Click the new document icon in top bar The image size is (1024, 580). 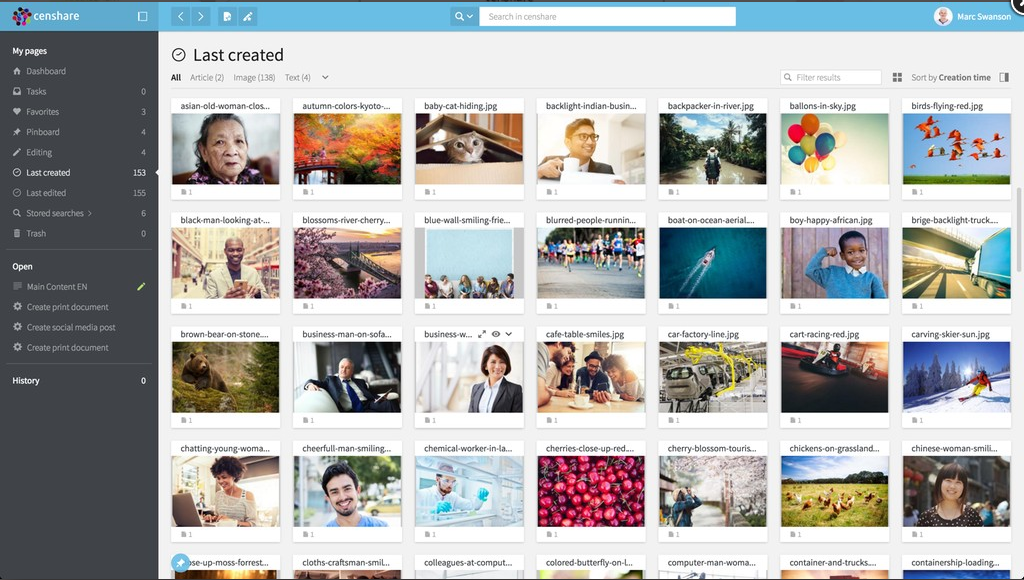click(227, 16)
